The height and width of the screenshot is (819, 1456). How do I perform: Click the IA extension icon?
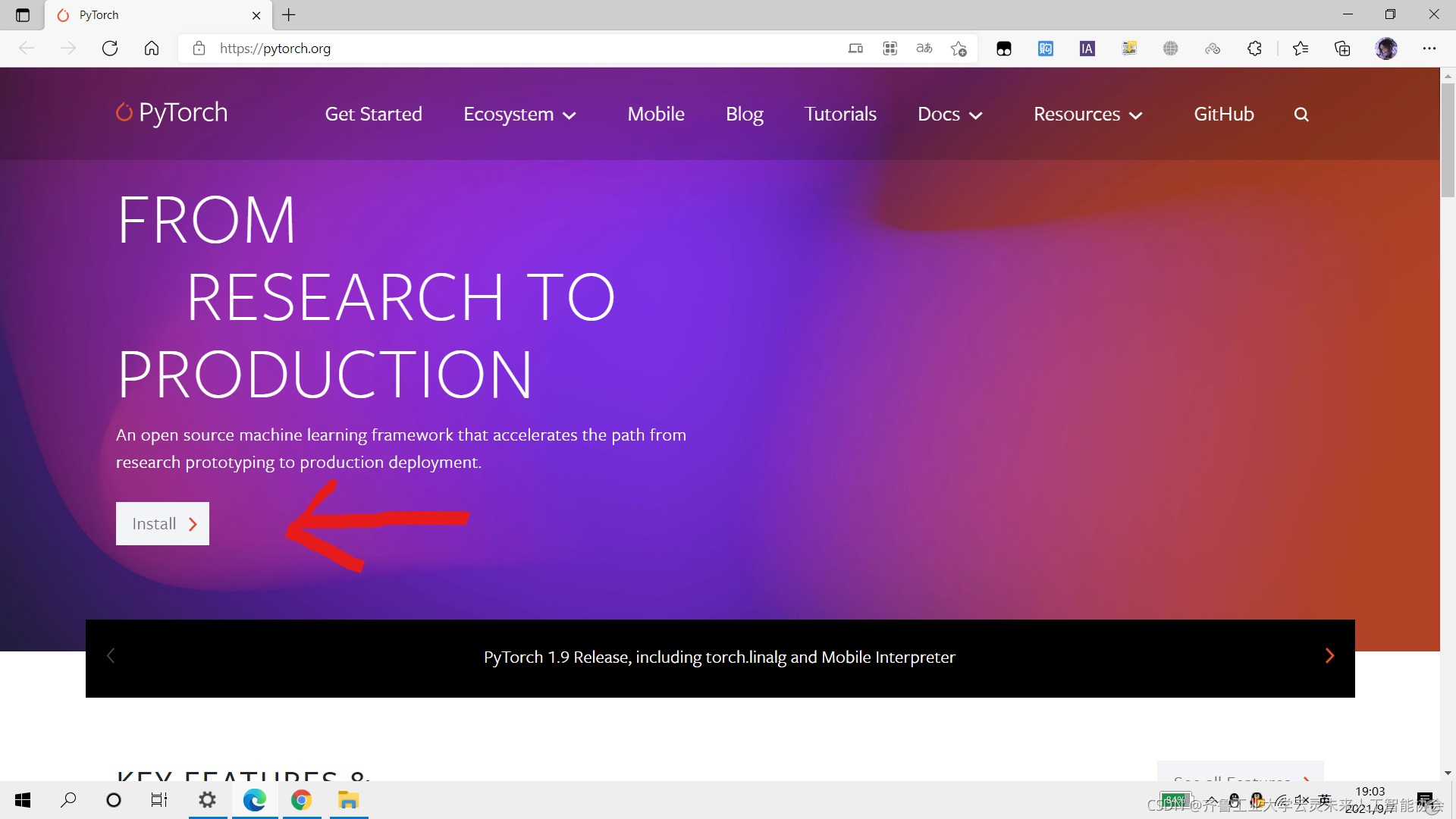(1087, 49)
